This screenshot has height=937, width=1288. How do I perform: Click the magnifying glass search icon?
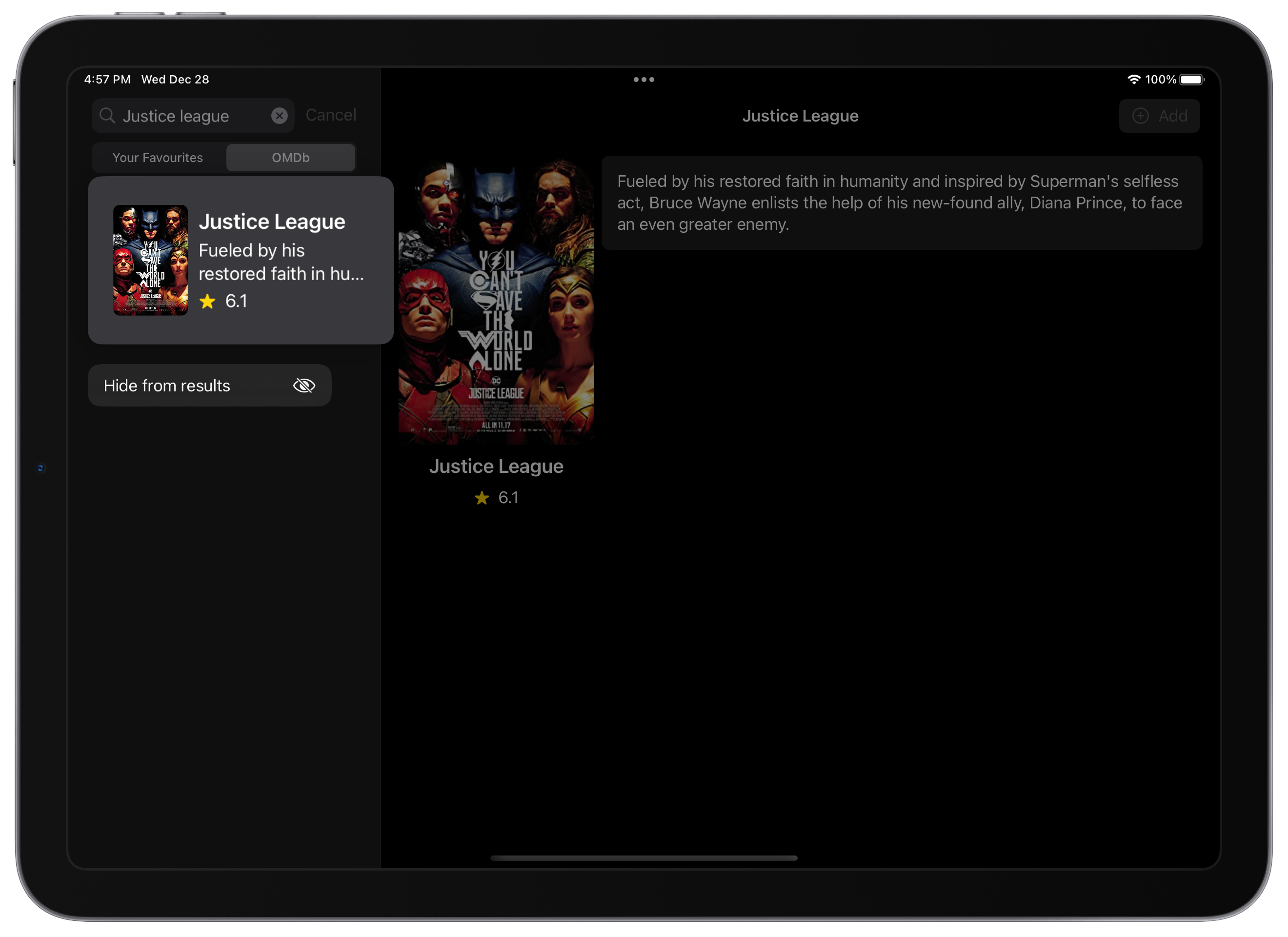107,116
